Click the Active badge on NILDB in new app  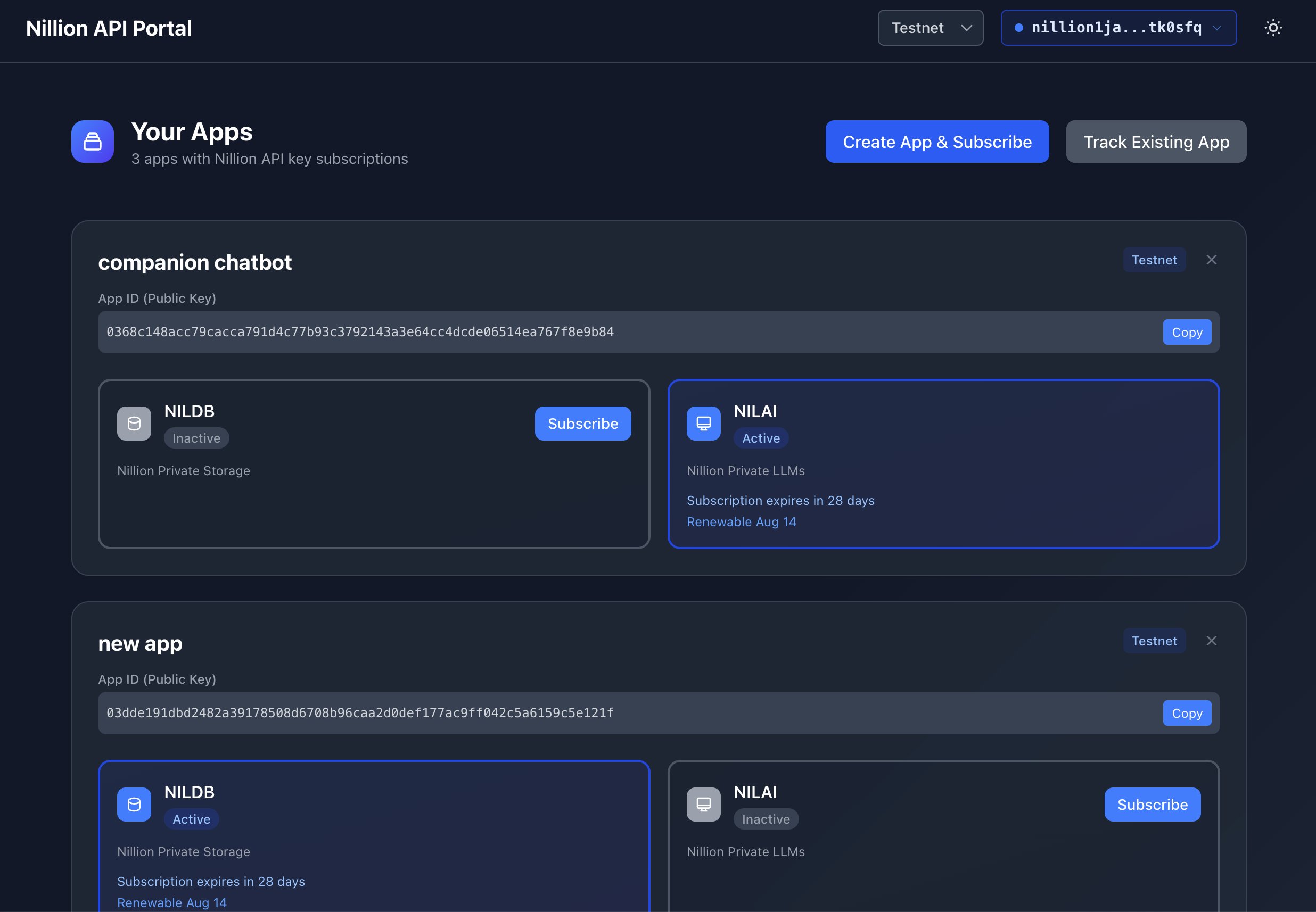coord(192,818)
